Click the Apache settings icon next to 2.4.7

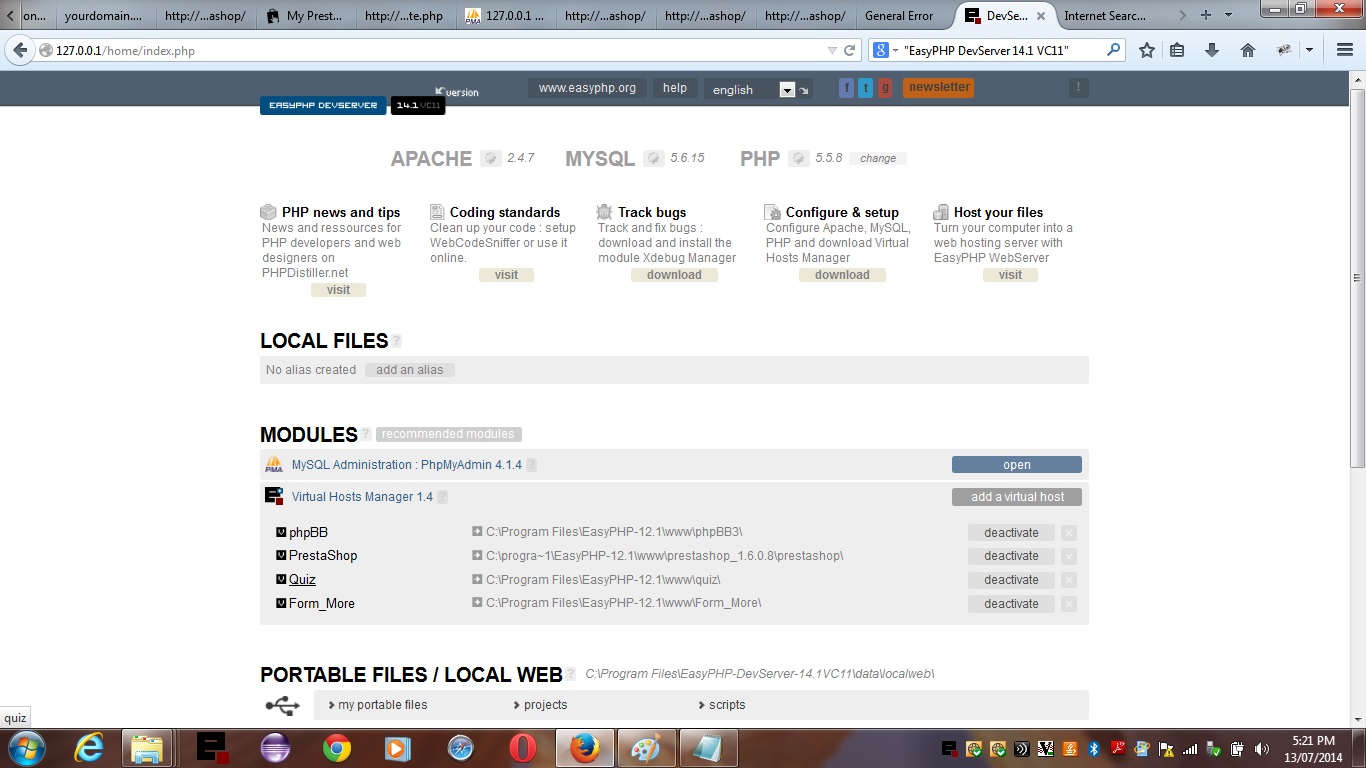pos(490,158)
